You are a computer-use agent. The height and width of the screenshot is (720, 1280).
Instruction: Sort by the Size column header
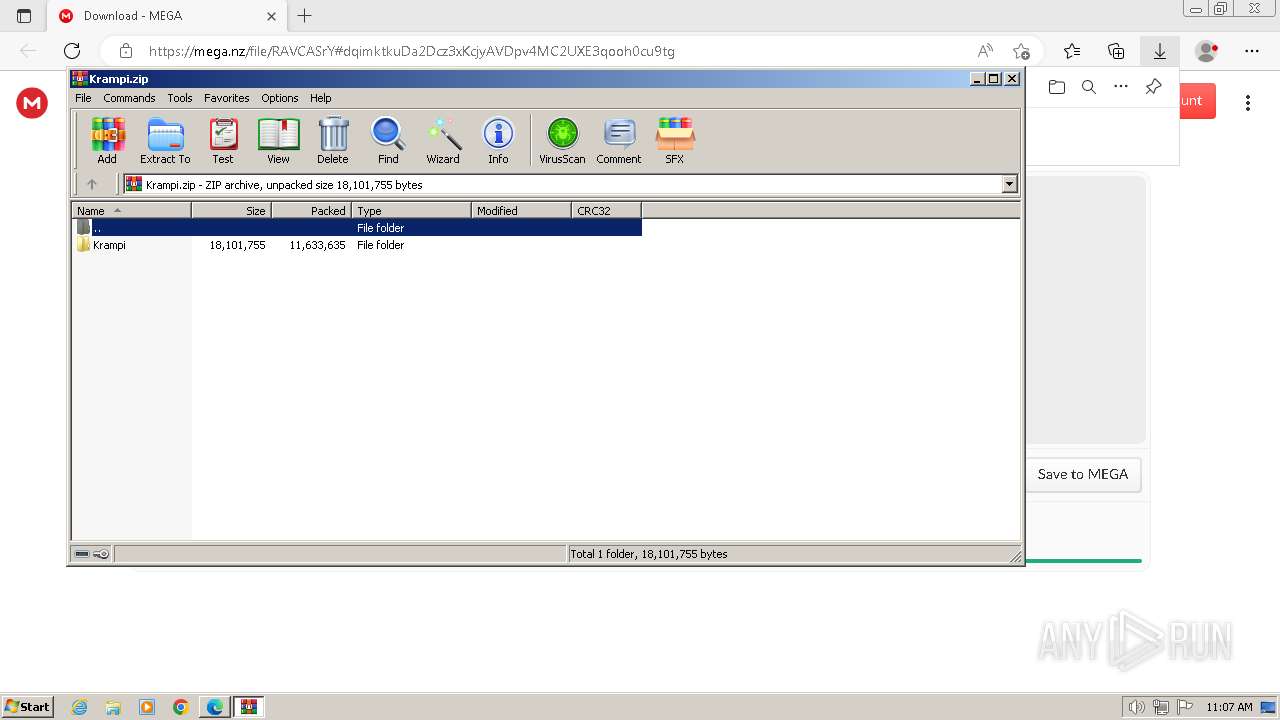point(231,210)
